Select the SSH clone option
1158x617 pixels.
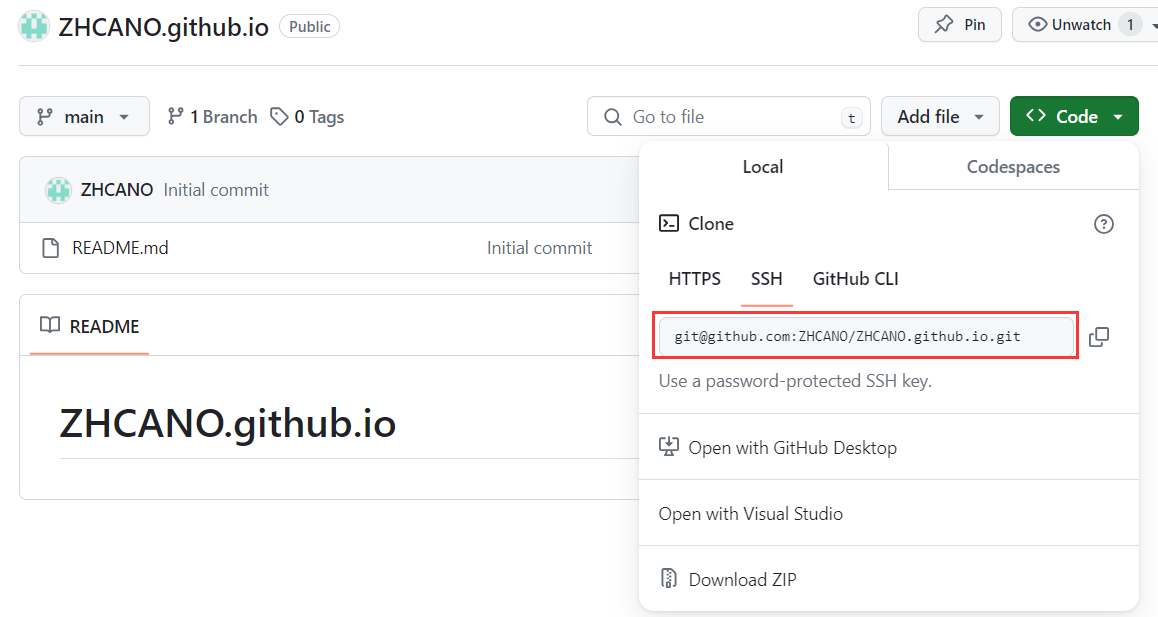767,279
